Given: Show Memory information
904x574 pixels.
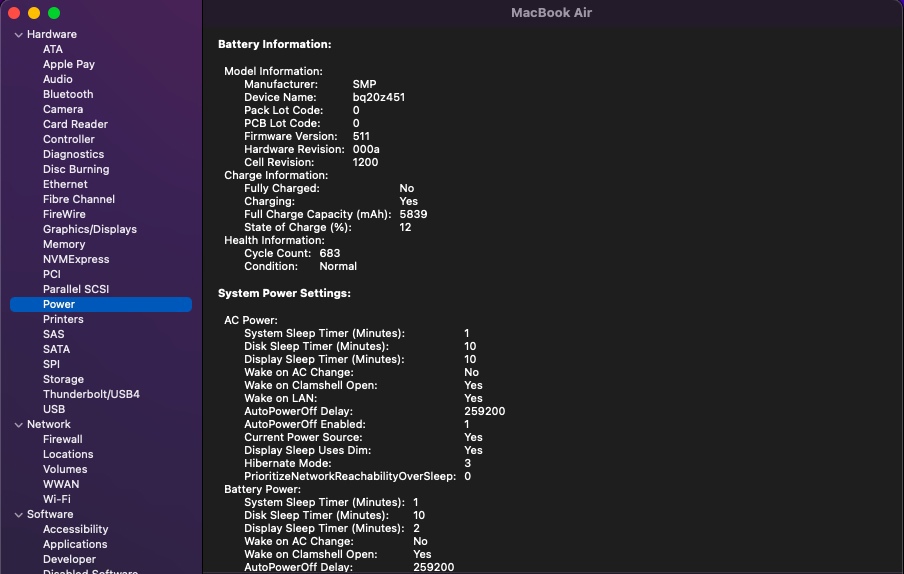Looking at the screenshot, I should [x=64, y=244].
